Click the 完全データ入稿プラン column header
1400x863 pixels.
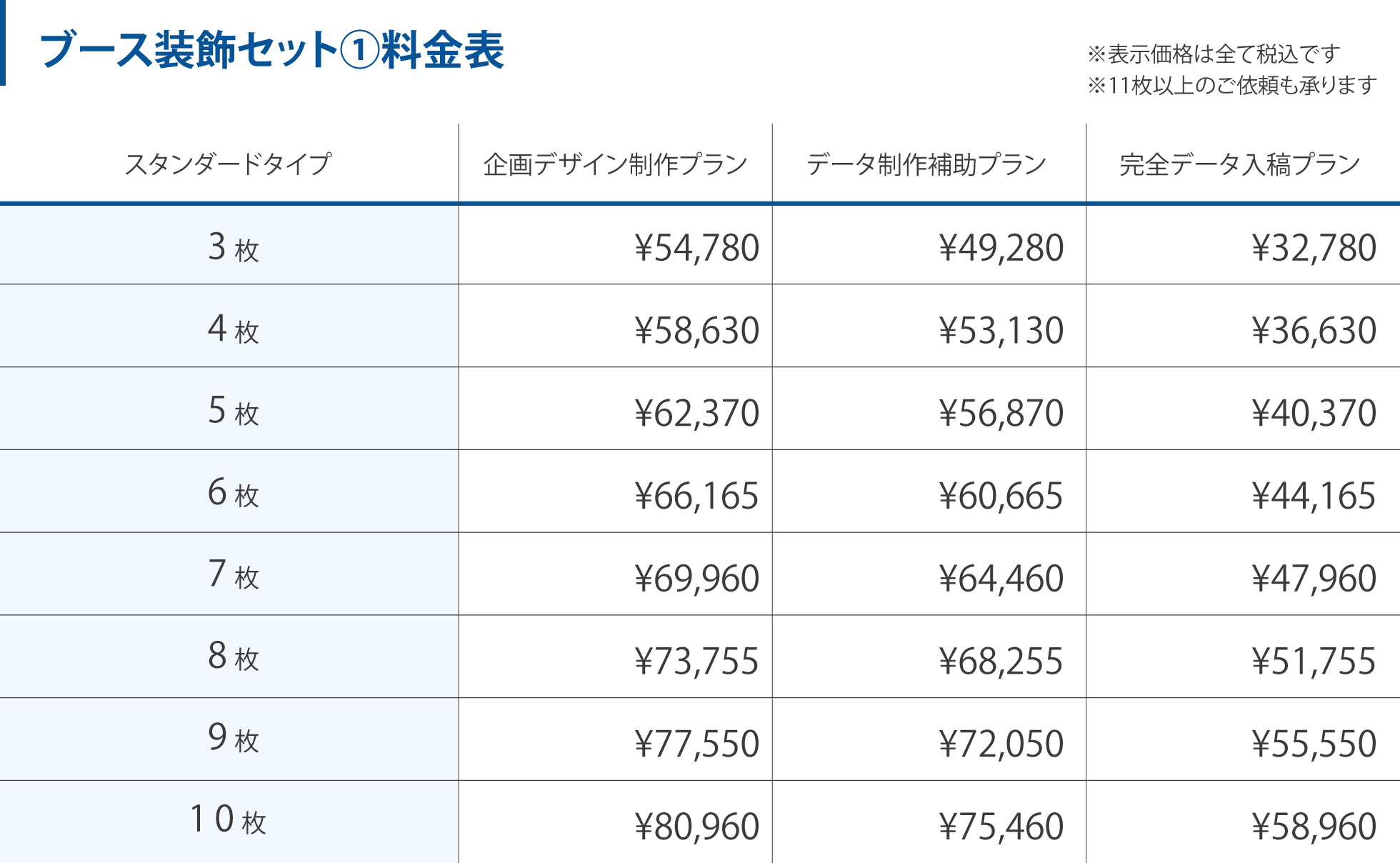tap(1240, 164)
